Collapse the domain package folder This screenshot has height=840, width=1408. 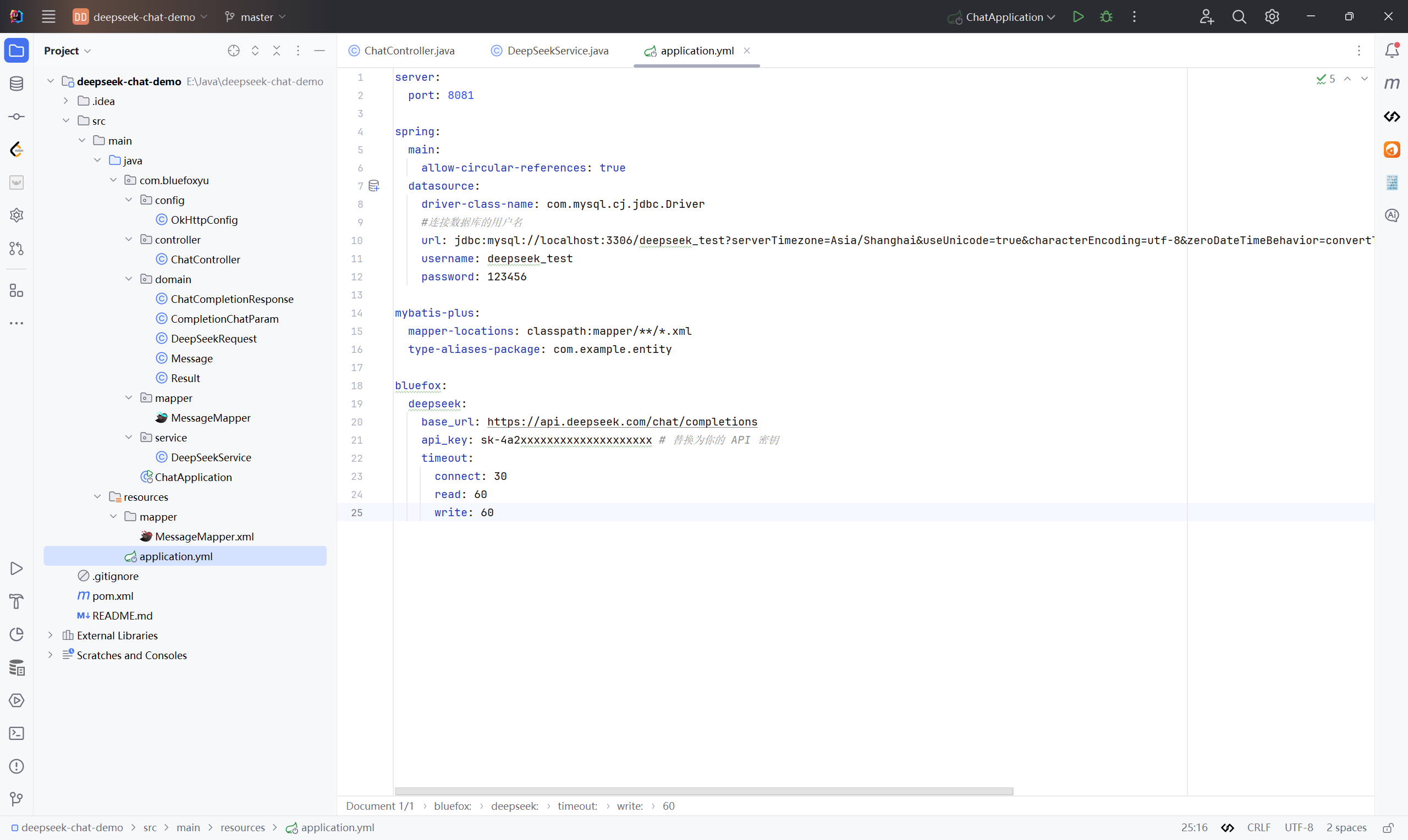[x=129, y=279]
